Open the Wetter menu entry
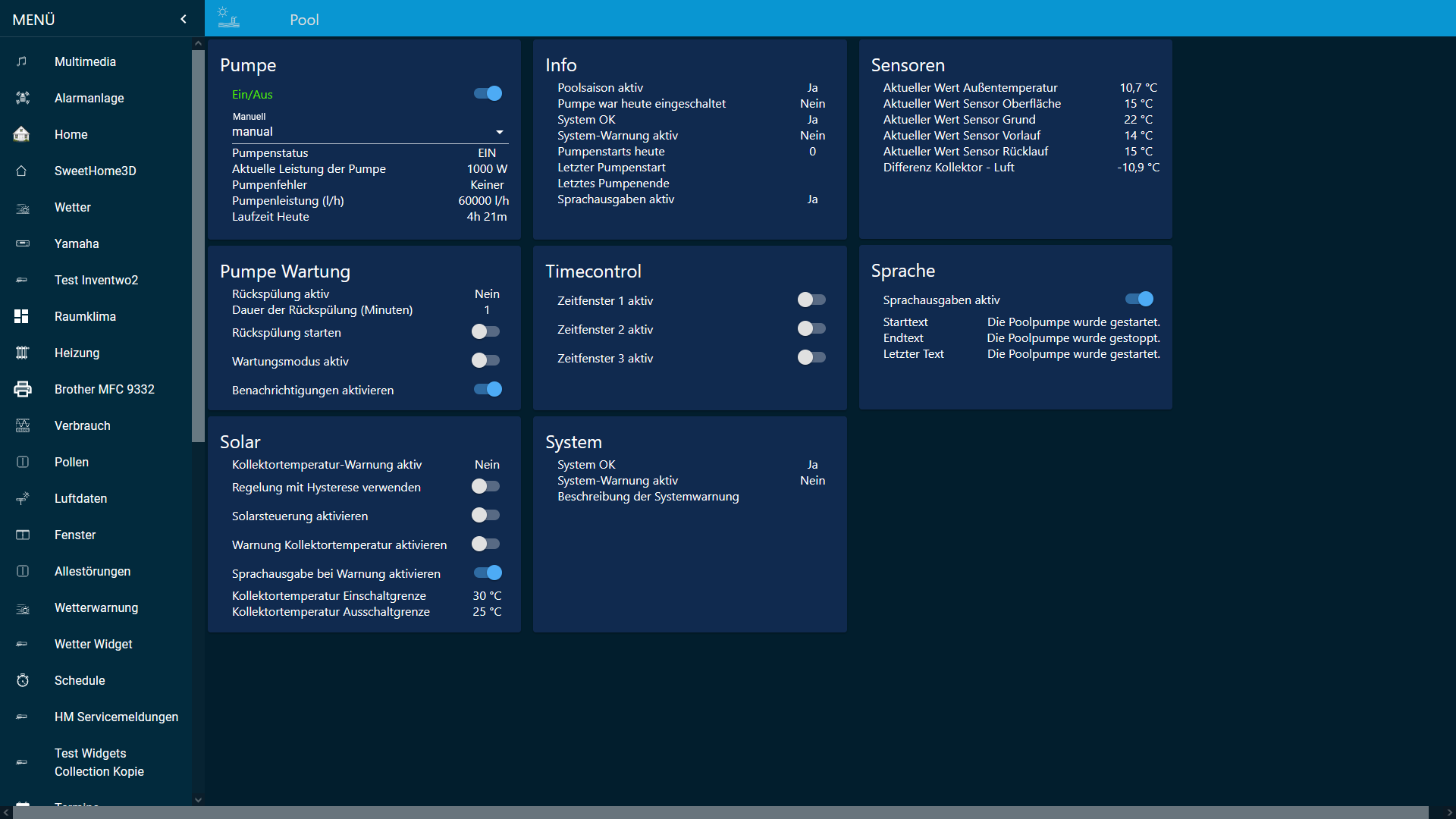1456x819 pixels. tap(73, 207)
